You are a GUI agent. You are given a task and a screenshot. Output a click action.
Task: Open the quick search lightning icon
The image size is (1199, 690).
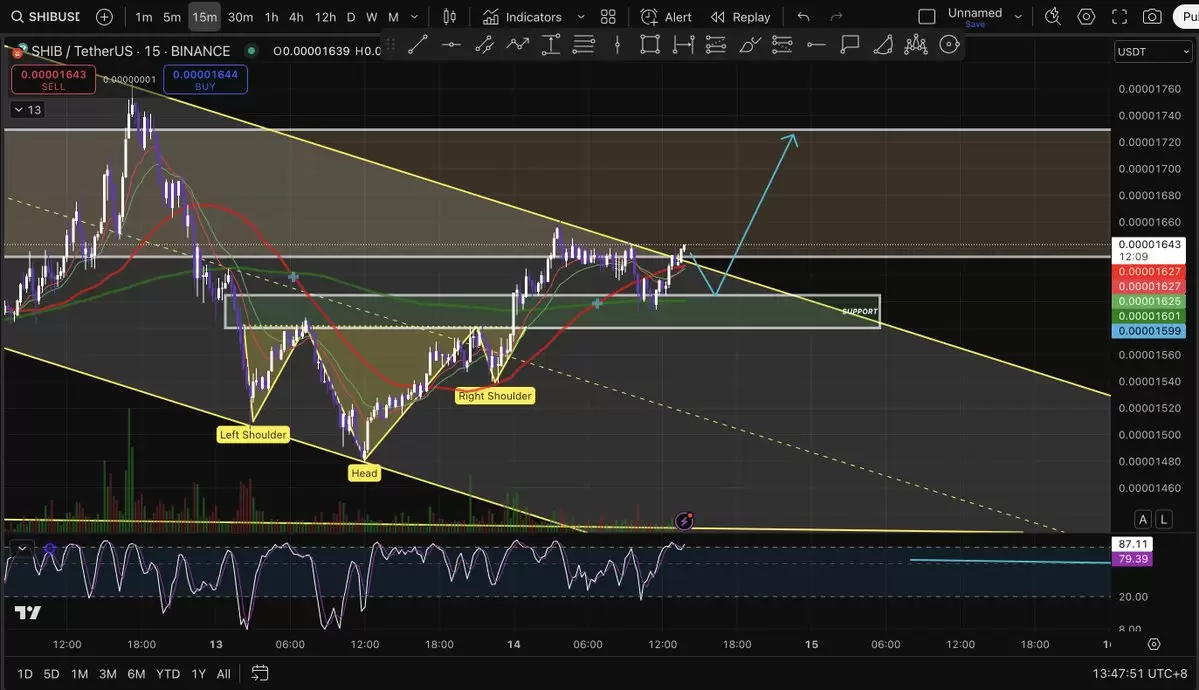(x=1053, y=17)
